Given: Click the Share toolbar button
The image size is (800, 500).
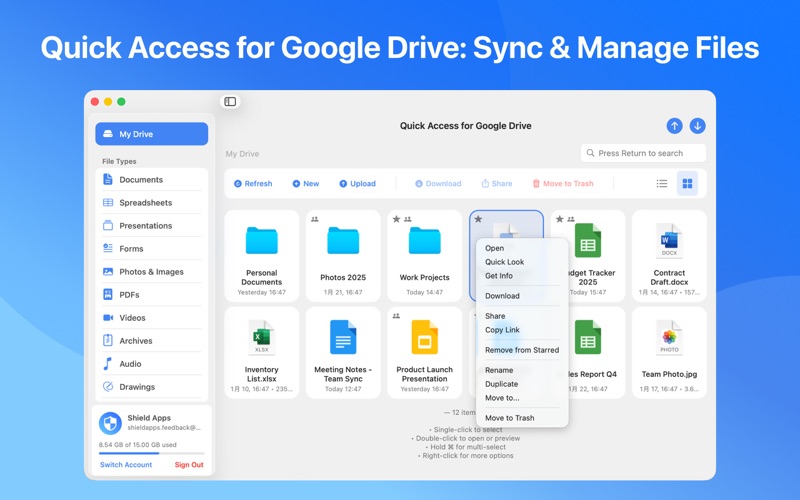Looking at the screenshot, I should 496,183.
